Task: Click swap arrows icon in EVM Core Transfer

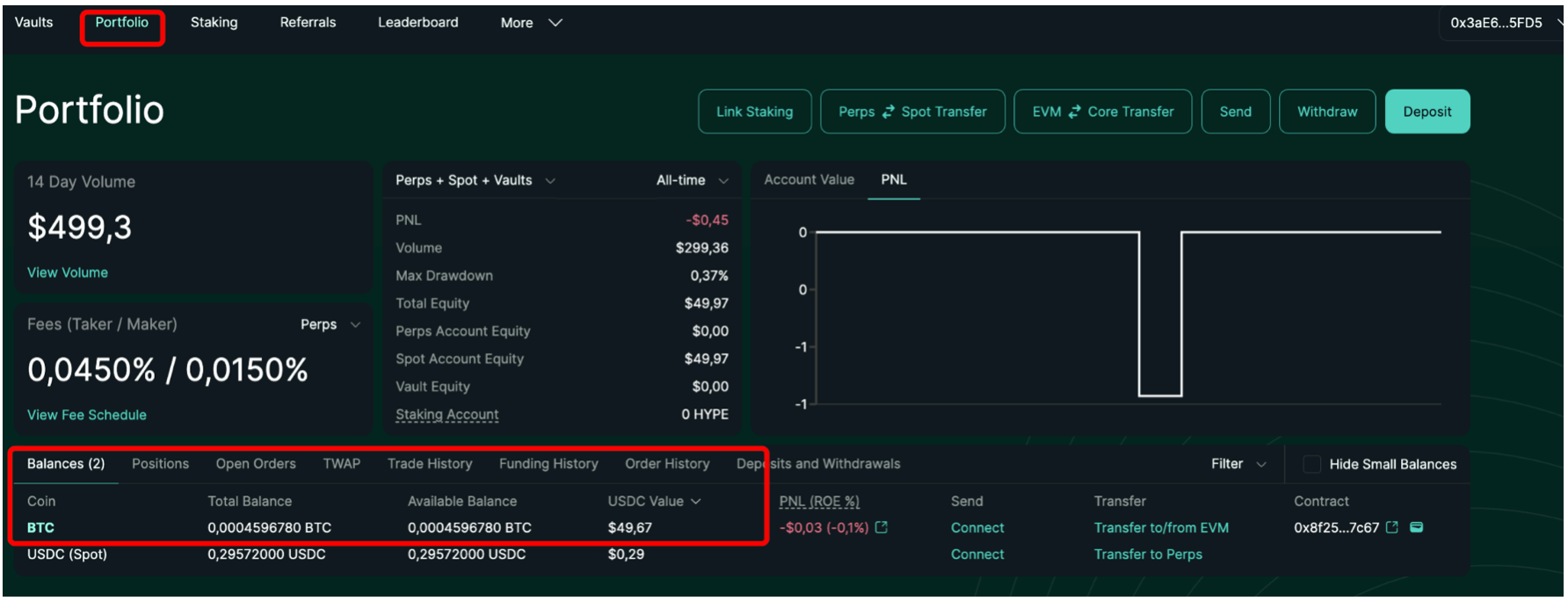Action: [x=1074, y=112]
